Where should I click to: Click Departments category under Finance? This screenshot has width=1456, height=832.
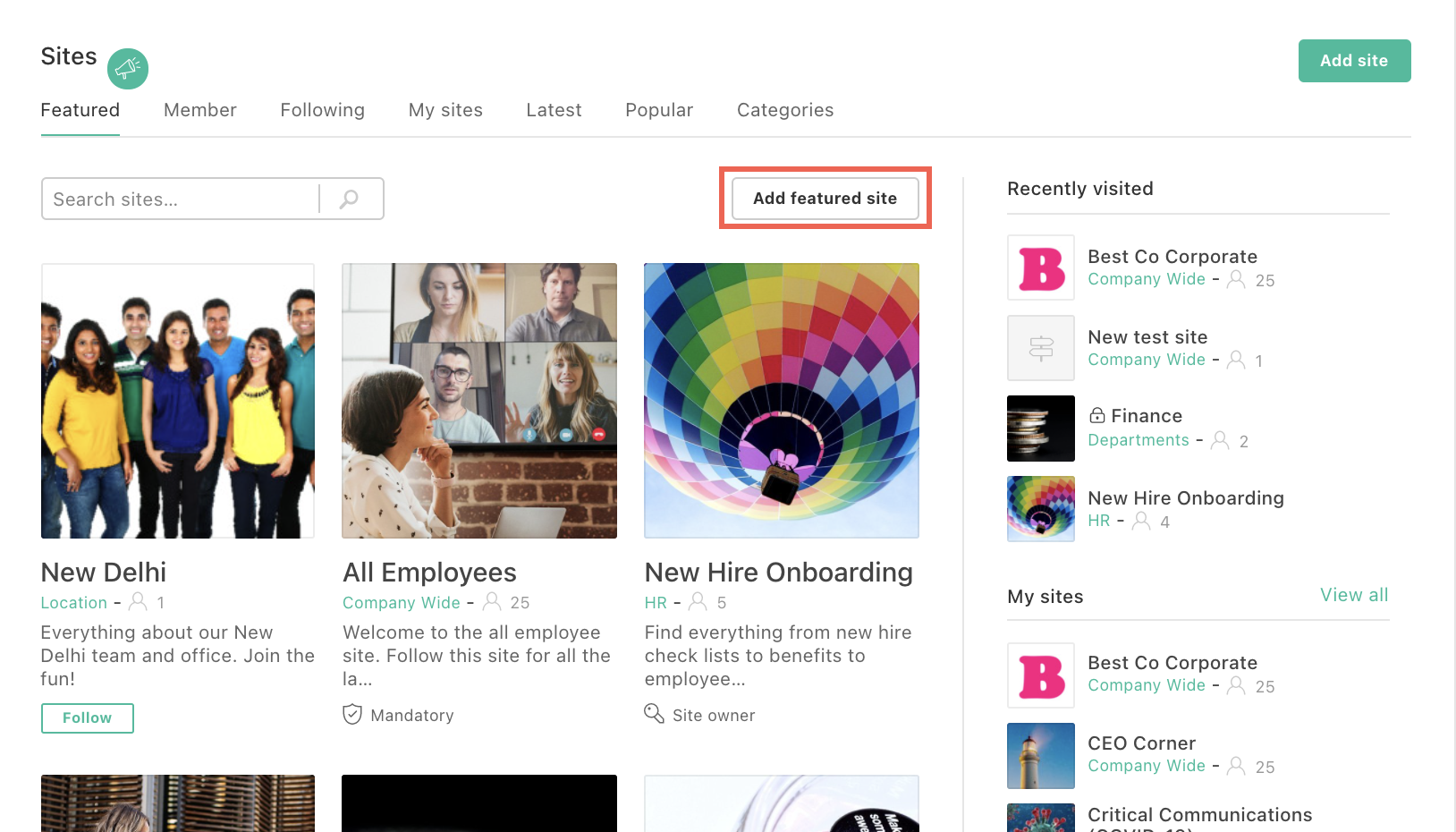click(x=1139, y=440)
